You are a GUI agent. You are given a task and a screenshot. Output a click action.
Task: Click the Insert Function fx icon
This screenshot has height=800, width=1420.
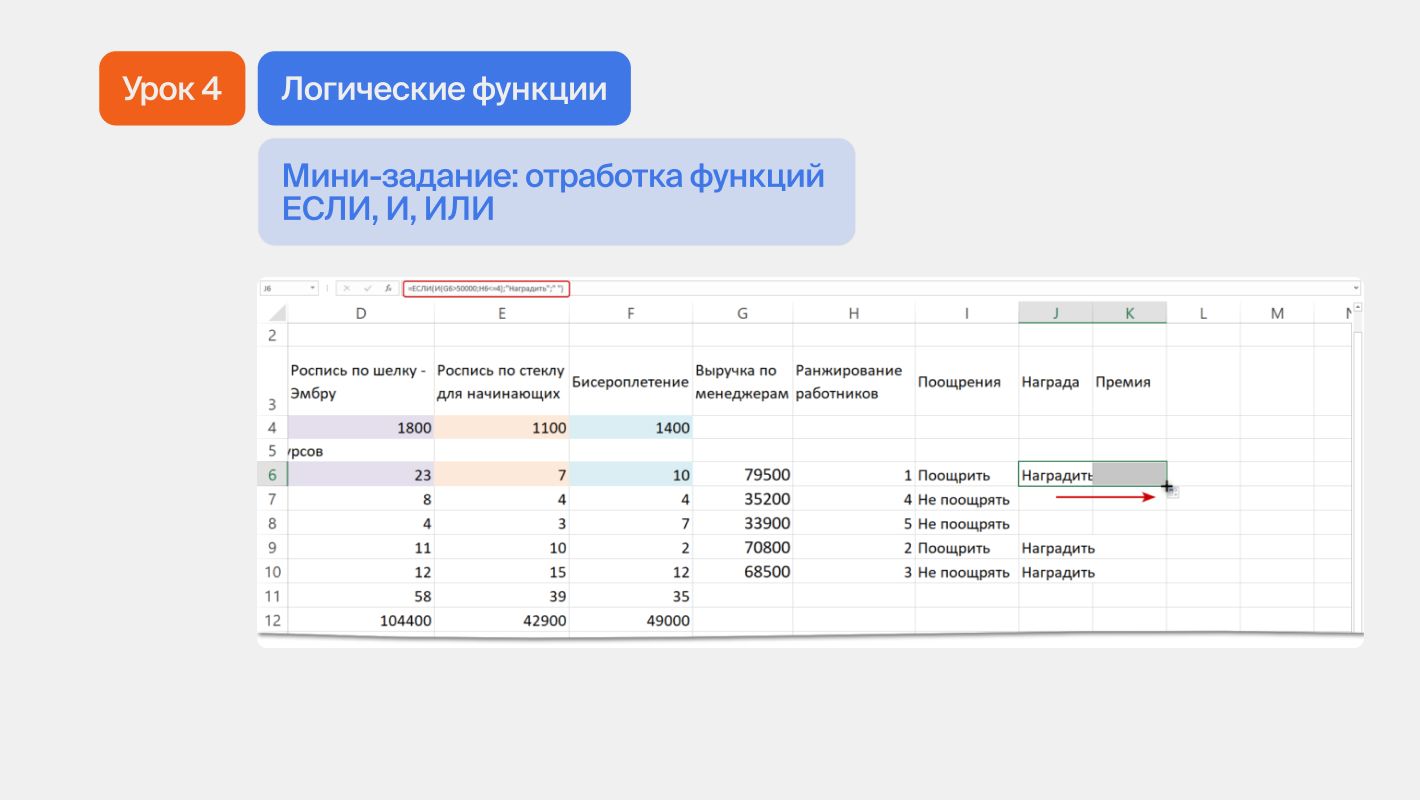tap(388, 288)
